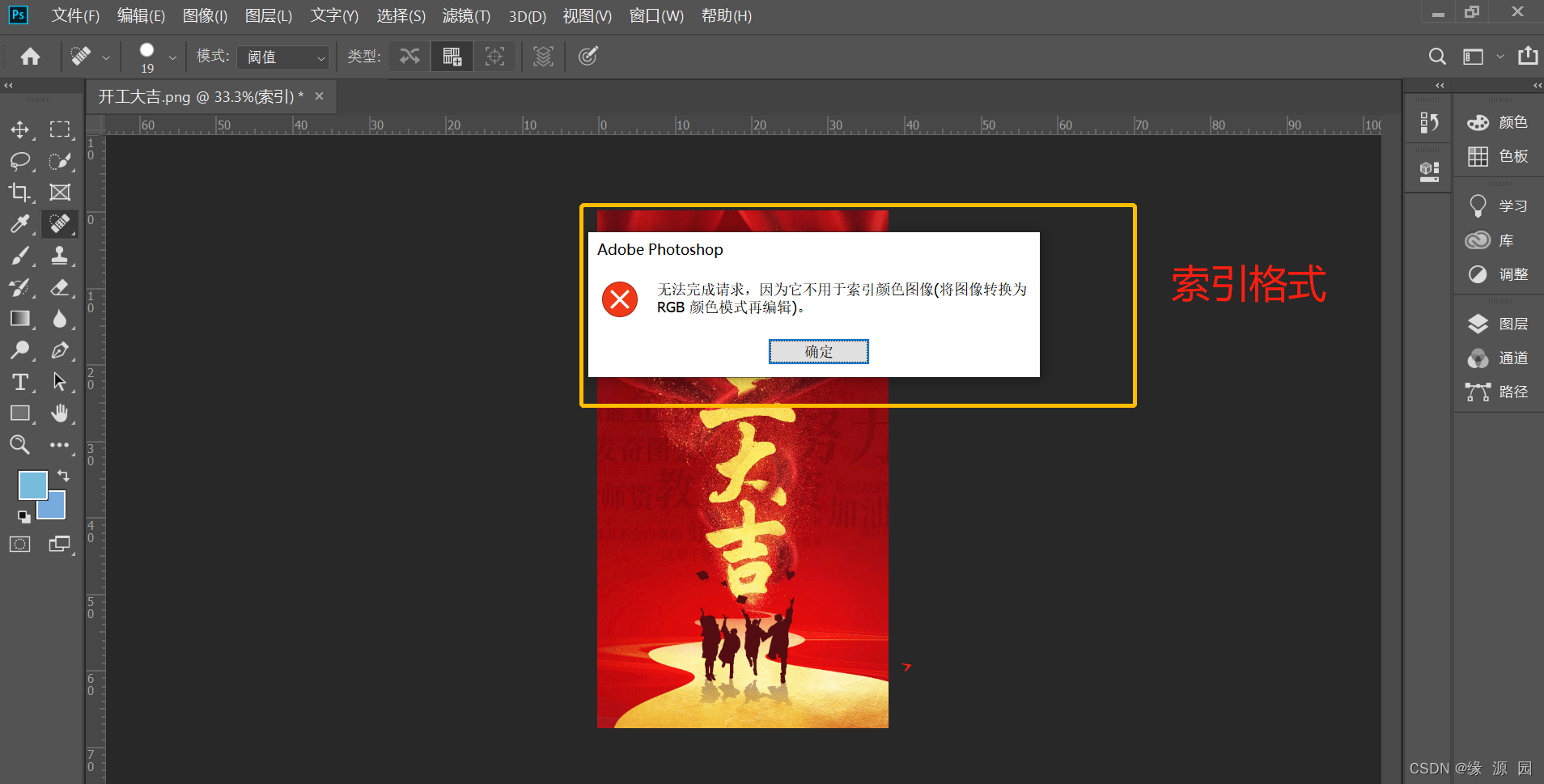Viewport: 1544px width, 784px height.
Task: Expand the icon panel dock arrows
Action: (1440, 85)
